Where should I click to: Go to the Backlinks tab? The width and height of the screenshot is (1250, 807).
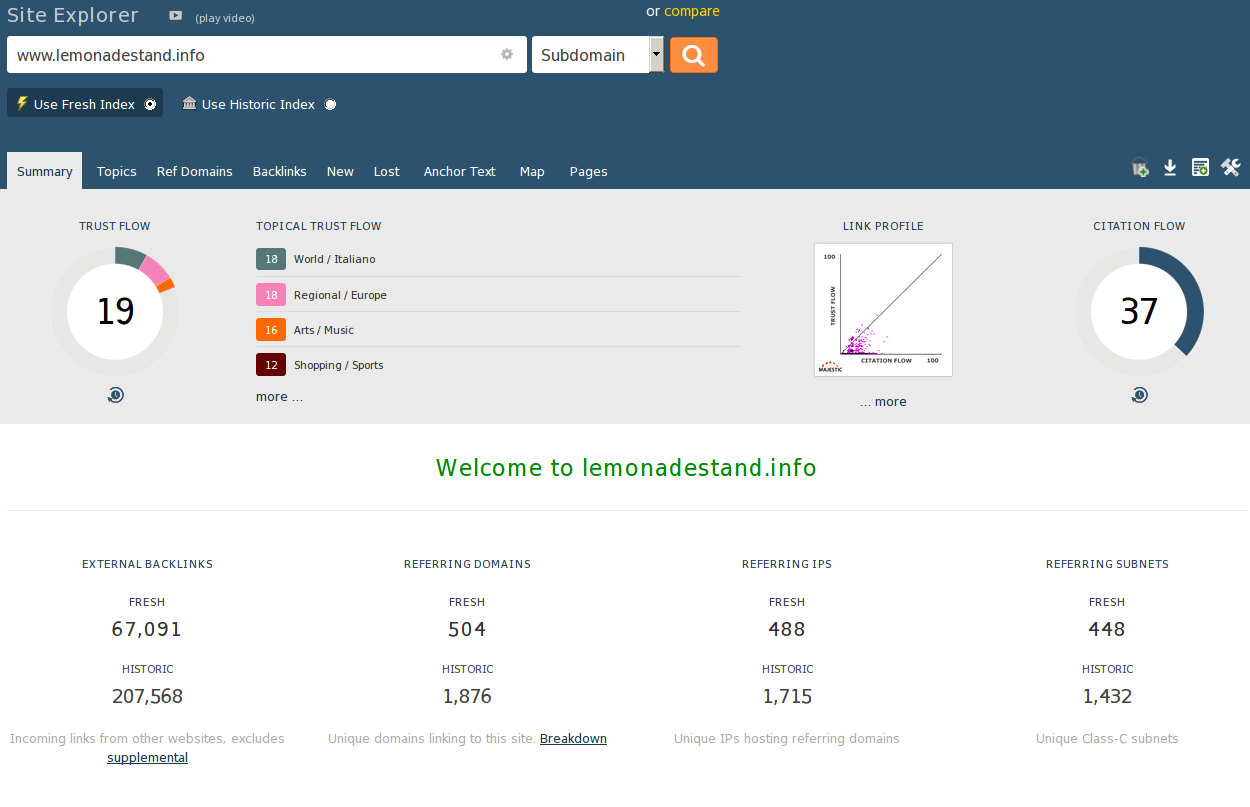tap(280, 171)
